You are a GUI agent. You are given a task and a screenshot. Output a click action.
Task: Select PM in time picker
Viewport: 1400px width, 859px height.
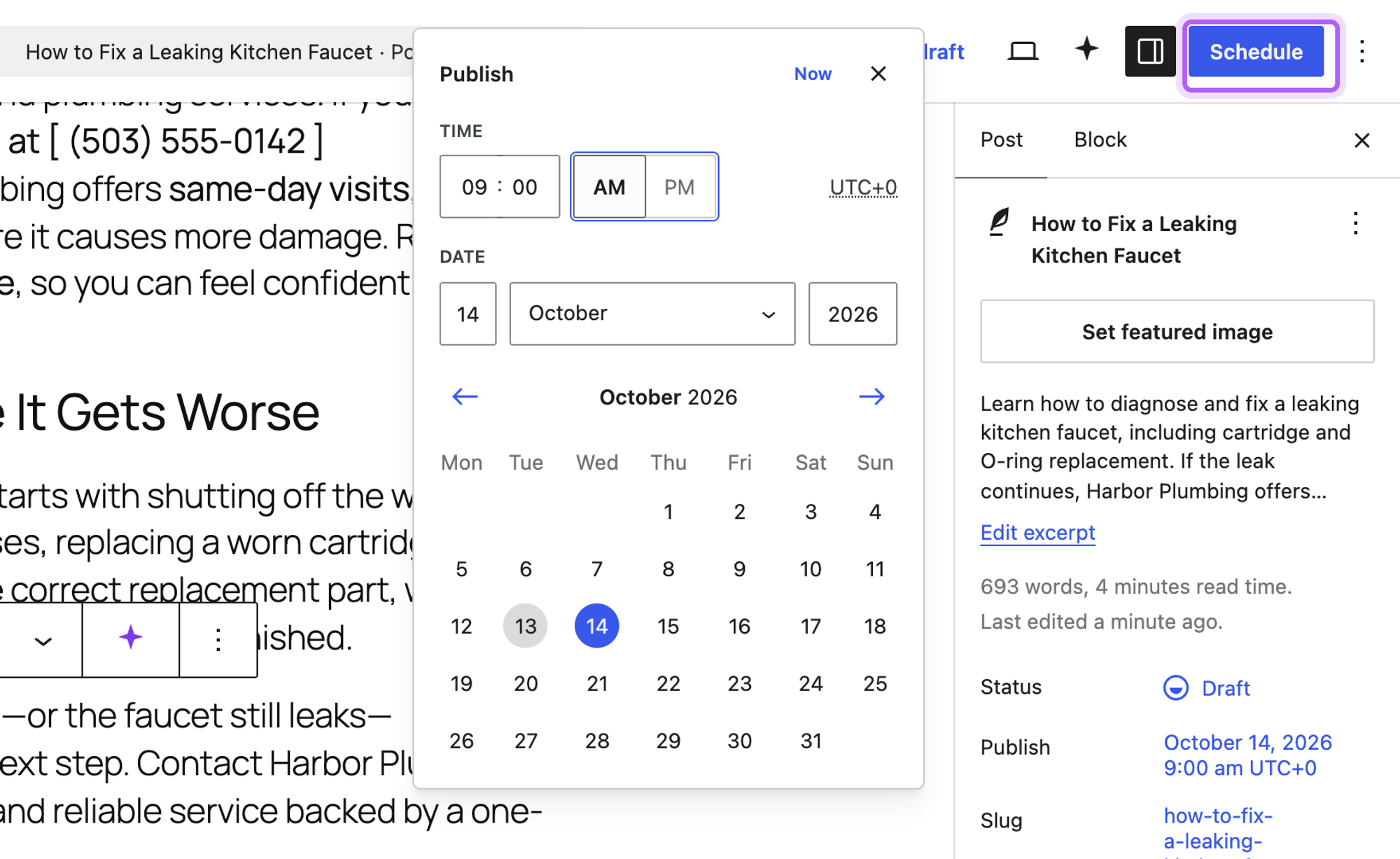[680, 187]
